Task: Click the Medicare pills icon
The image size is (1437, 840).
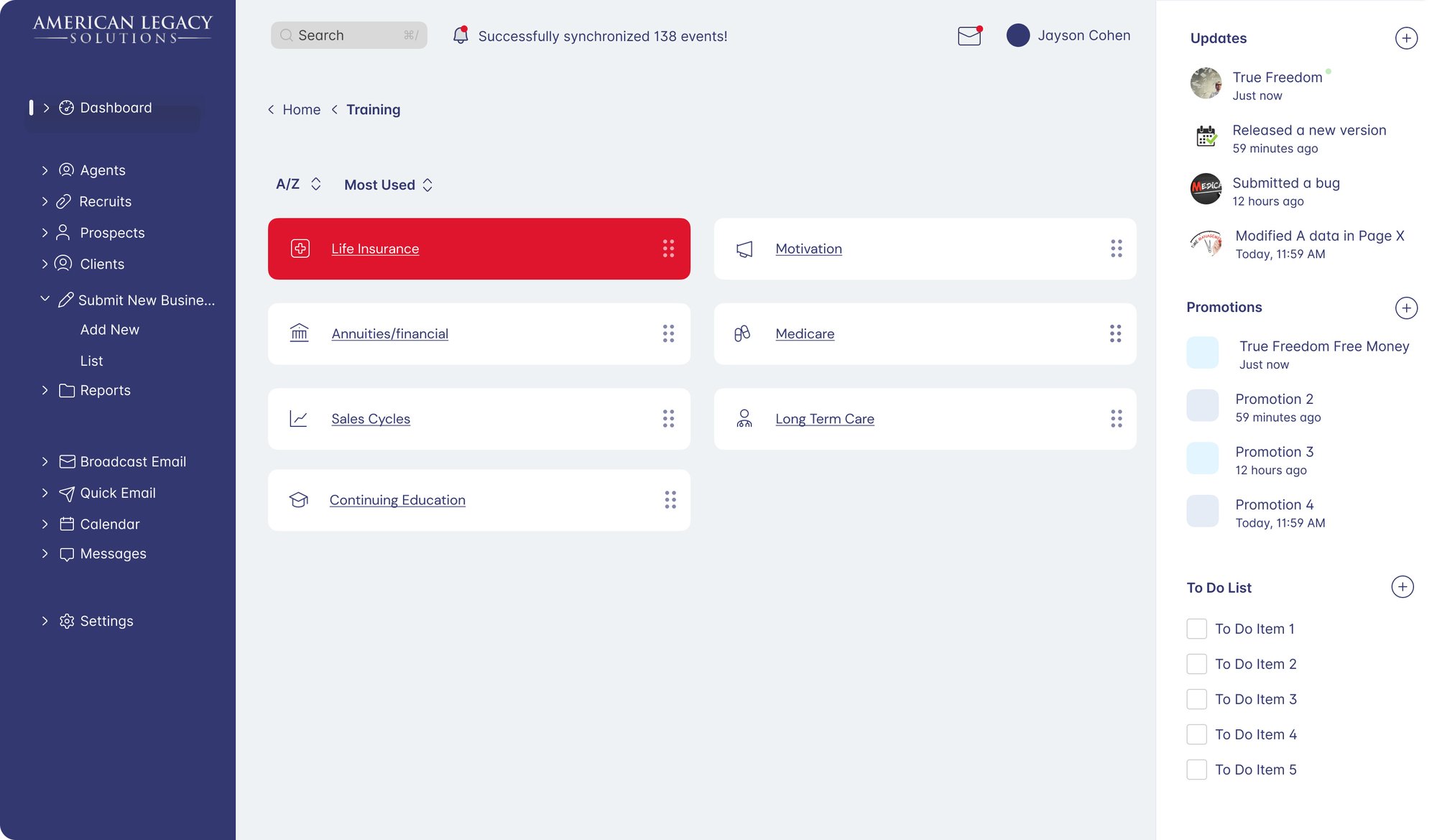Action: click(742, 333)
